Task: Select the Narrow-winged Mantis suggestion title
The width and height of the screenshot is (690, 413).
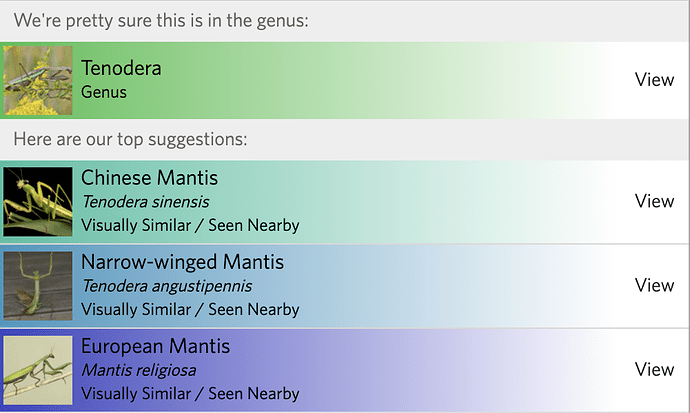Action: coord(182,262)
